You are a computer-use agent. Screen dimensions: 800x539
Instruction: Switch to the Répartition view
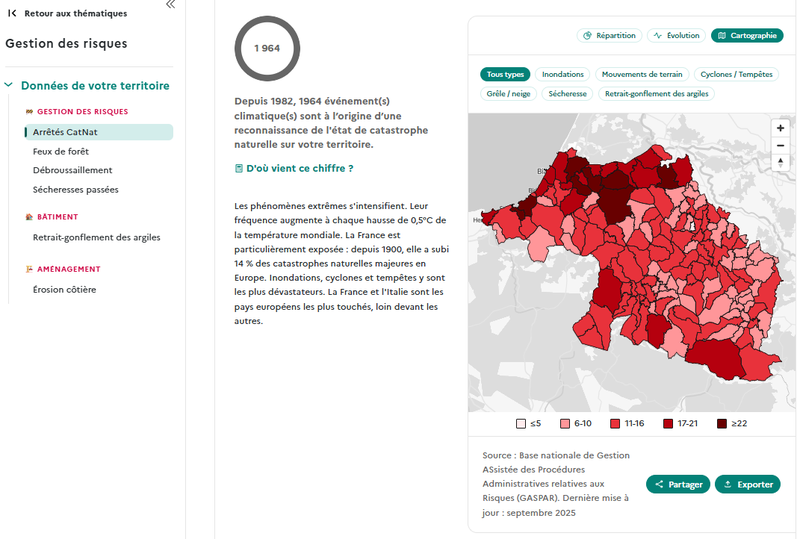tap(609, 35)
